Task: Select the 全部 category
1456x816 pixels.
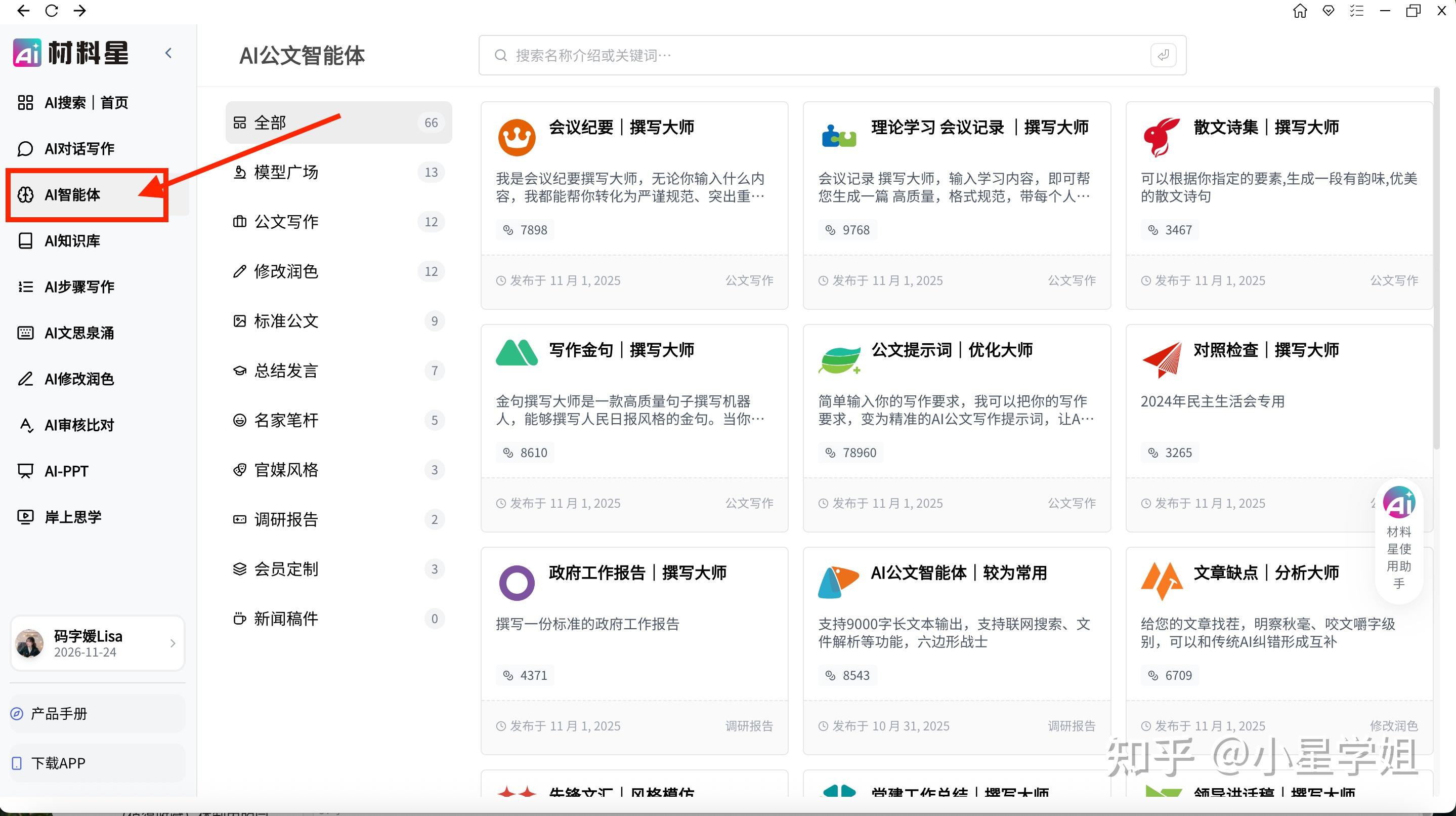Action: (338, 123)
